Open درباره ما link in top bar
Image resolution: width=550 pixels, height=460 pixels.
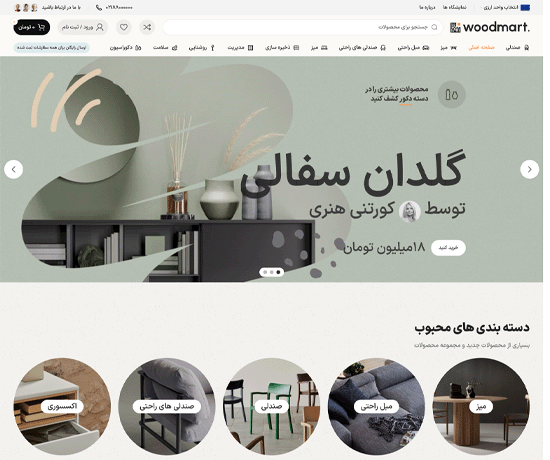tap(427, 7)
